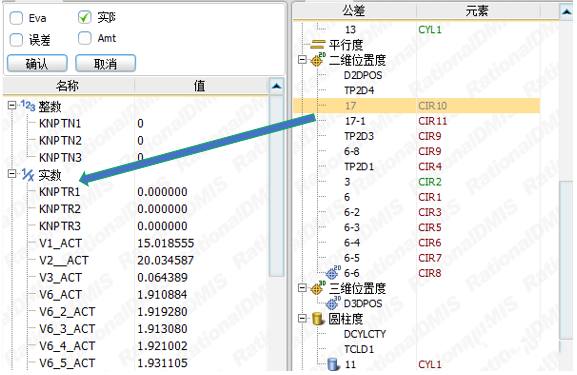Viewport: 577px width, 375px height.
Task: Click the 3D position icon beside D3DPOS
Action: [333, 303]
